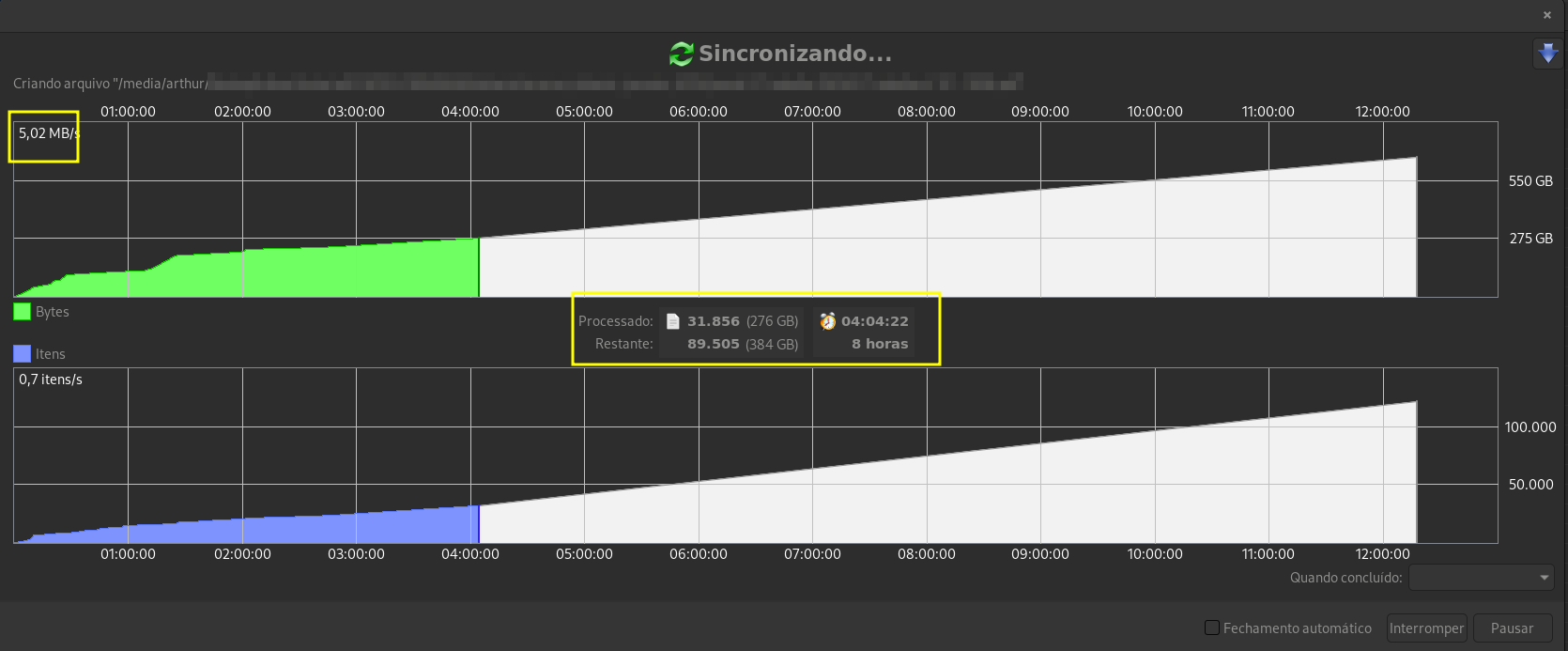Click the Pausar button
1568x651 pixels.
(x=1512, y=628)
